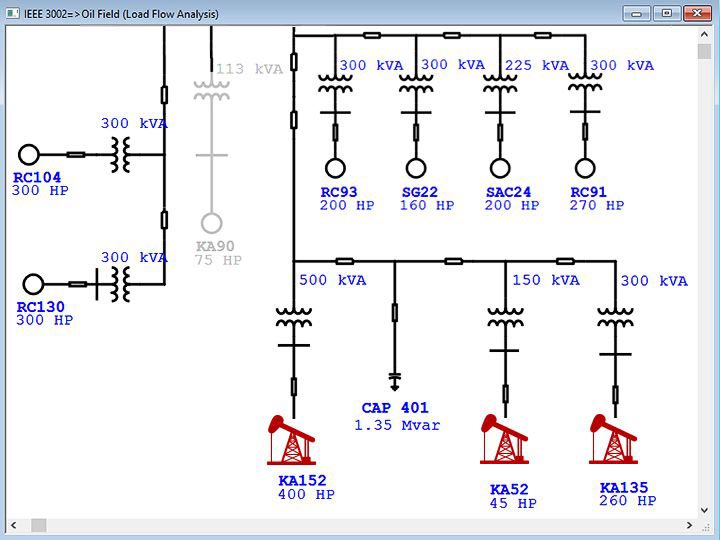Click the 300 kVA transformer feeding RC104
Image resolution: width=720 pixels, height=540 pixels.
point(122,154)
